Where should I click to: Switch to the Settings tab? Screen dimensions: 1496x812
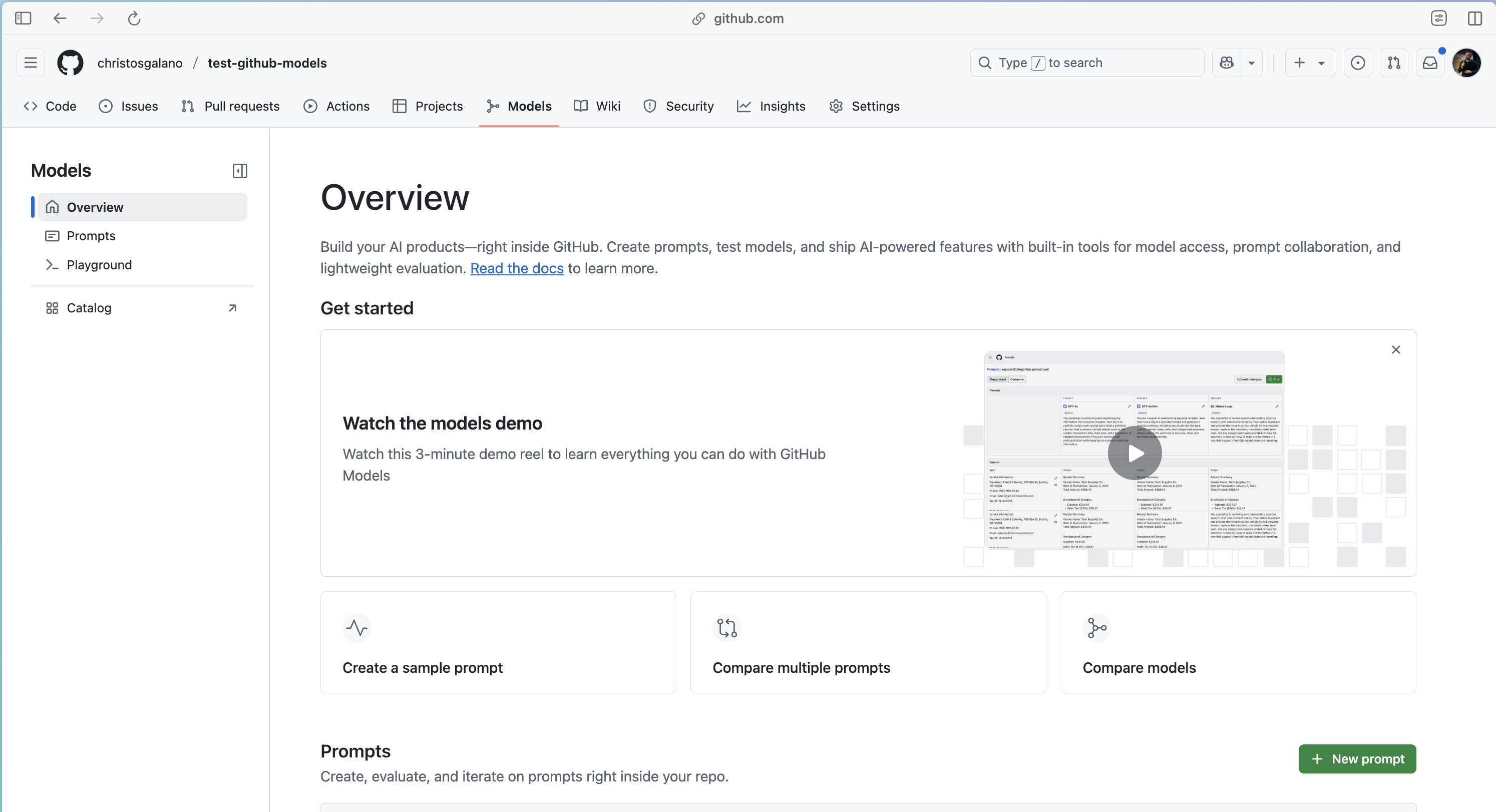[x=865, y=106]
